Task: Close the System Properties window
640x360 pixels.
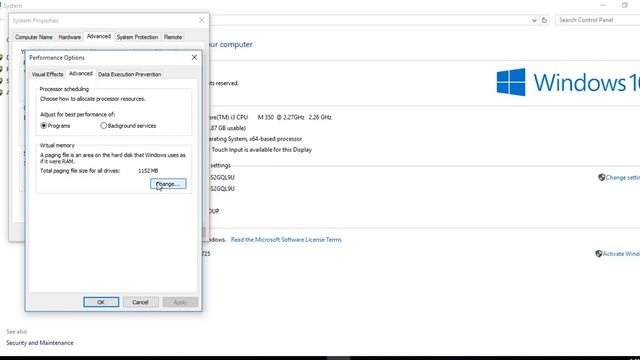Action: [x=202, y=20]
